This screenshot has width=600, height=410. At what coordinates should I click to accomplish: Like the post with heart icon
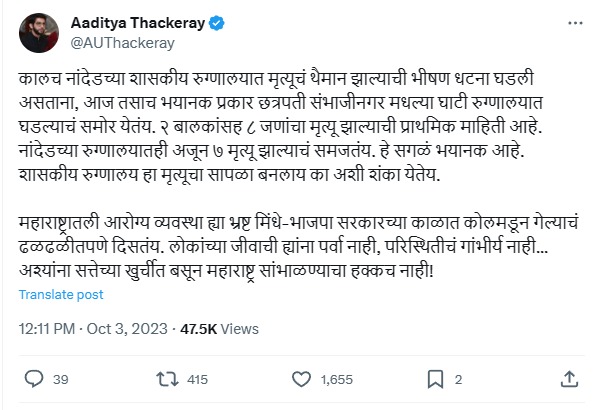point(302,379)
